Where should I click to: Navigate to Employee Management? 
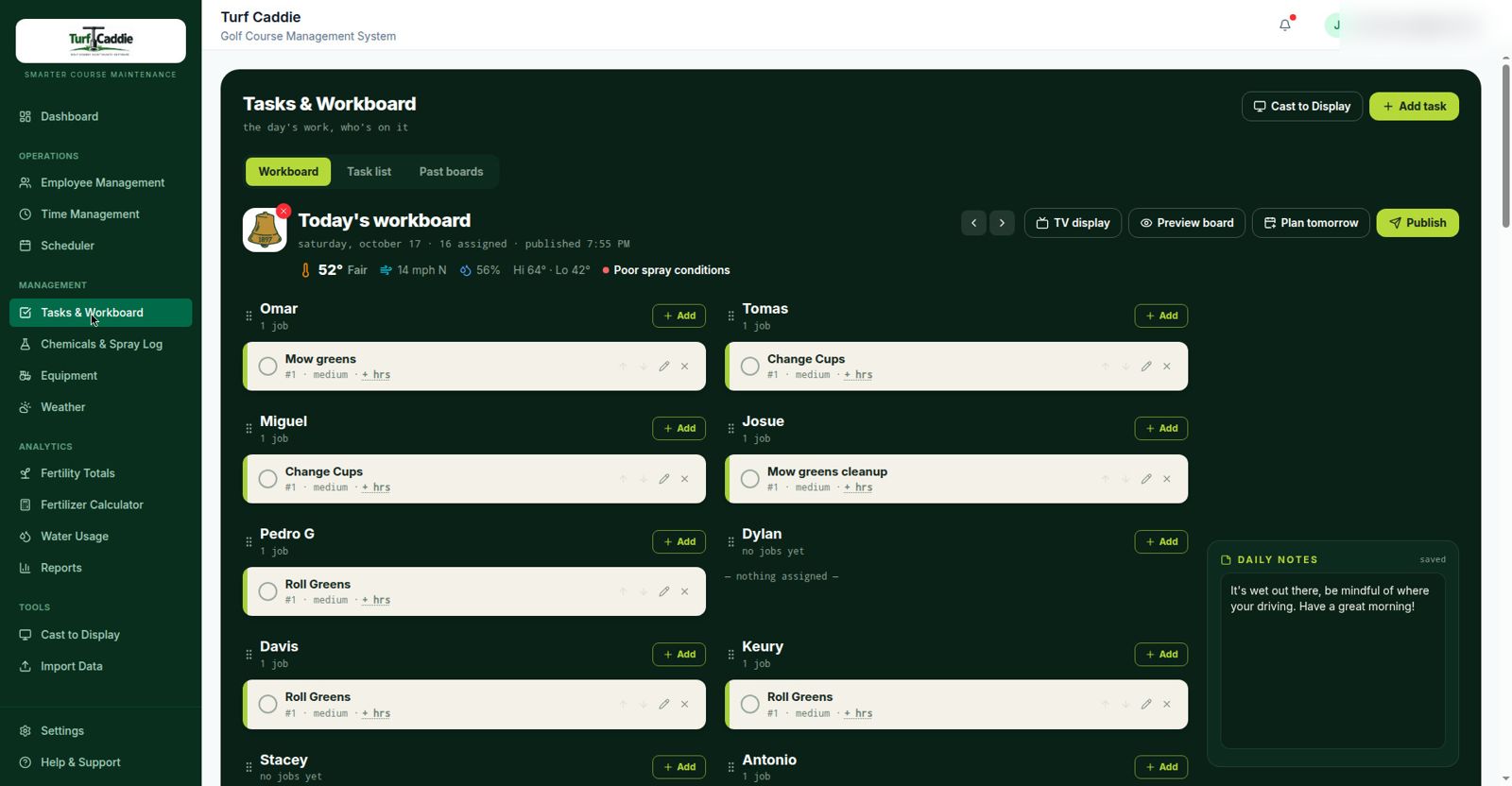pos(101,182)
